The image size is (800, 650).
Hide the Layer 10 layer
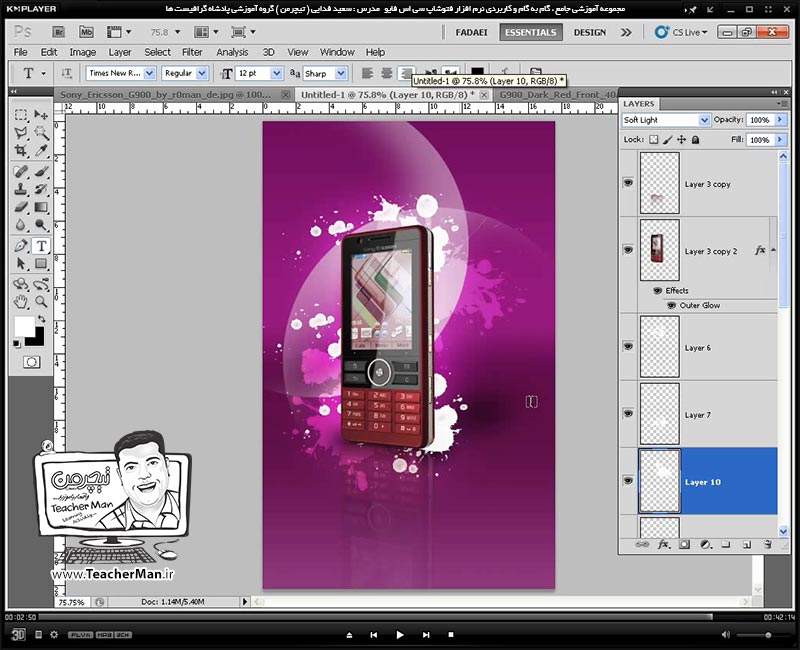click(628, 480)
